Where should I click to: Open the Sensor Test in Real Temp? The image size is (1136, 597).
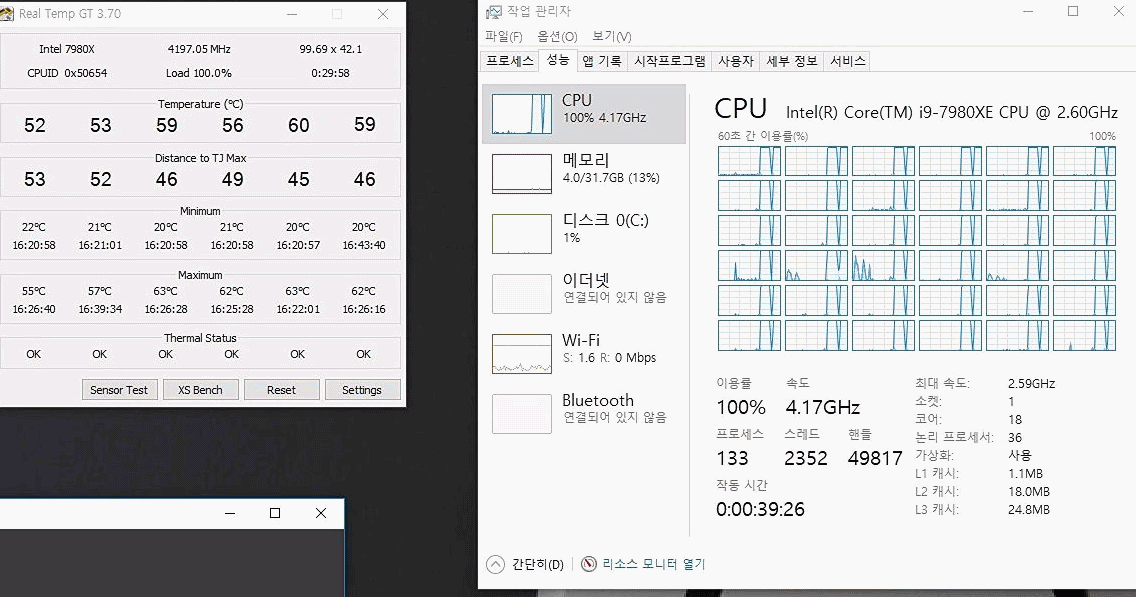point(119,390)
